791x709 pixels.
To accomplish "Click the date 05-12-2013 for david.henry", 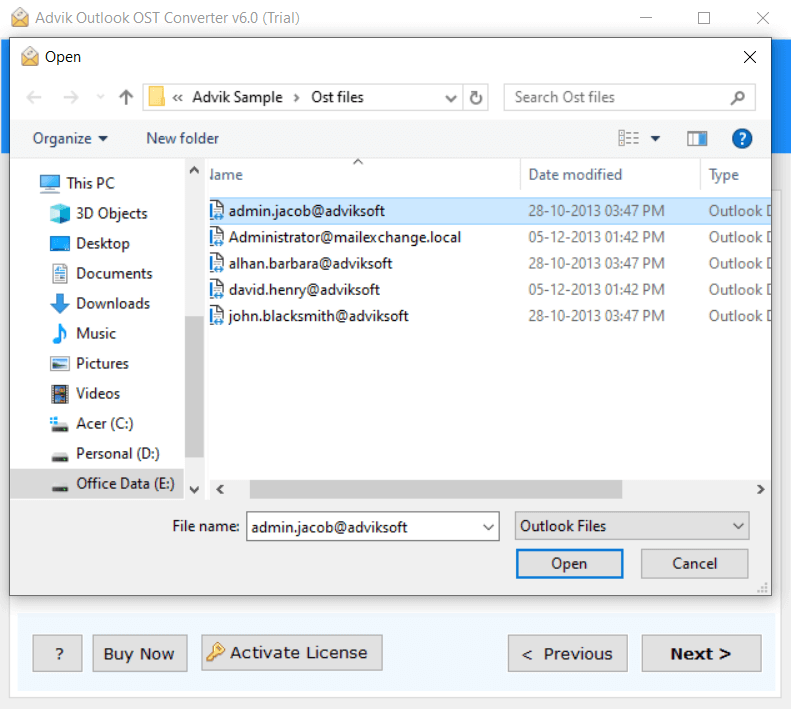I will tap(596, 290).
